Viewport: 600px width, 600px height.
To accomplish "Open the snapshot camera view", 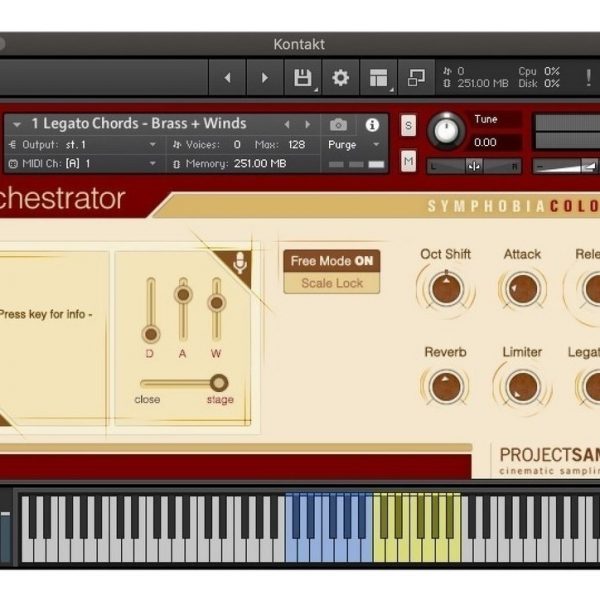I will coord(338,125).
